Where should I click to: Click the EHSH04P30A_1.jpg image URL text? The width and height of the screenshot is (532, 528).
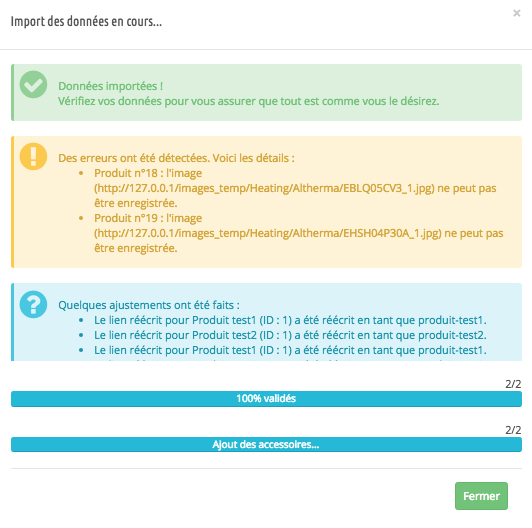(x=268, y=233)
